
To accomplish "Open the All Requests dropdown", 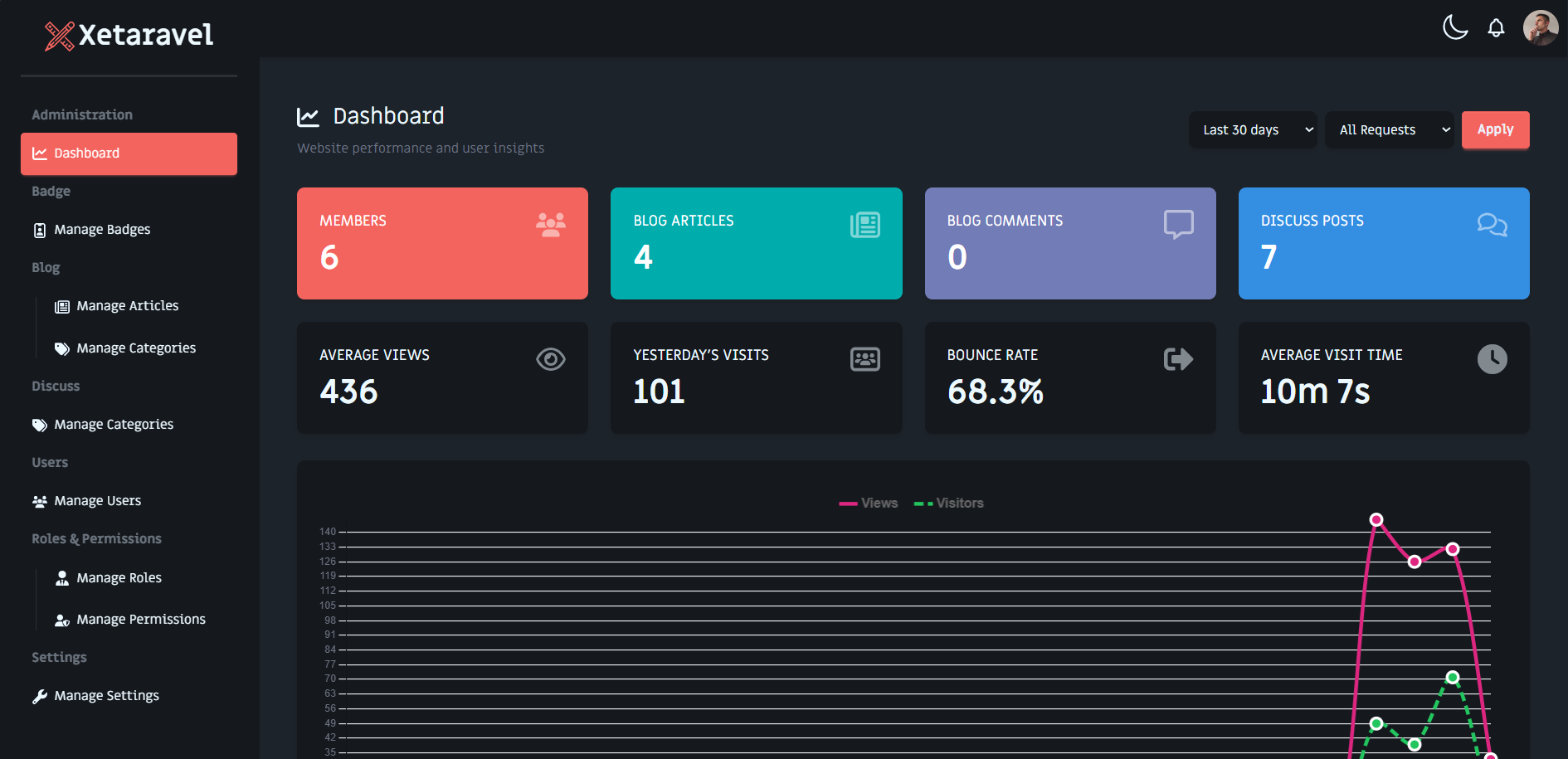I will [1389, 129].
